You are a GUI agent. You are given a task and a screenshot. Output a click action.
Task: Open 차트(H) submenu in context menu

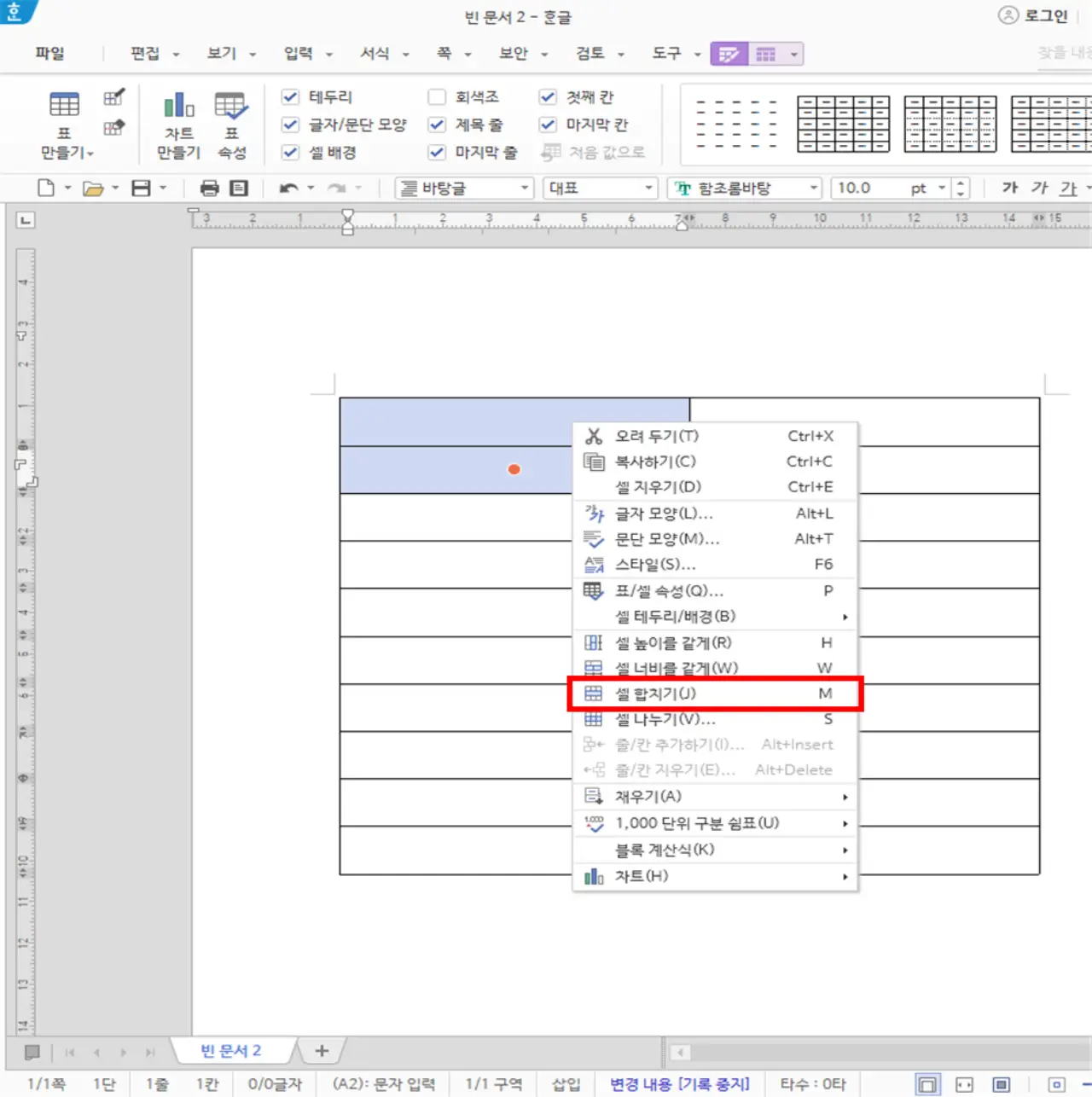point(715,876)
